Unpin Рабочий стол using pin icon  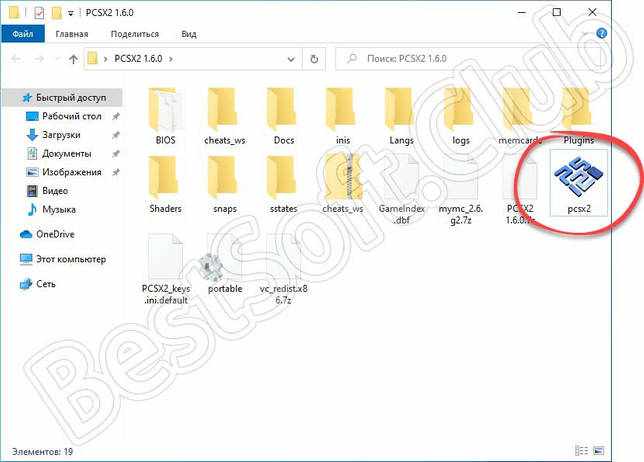click(116, 117)
